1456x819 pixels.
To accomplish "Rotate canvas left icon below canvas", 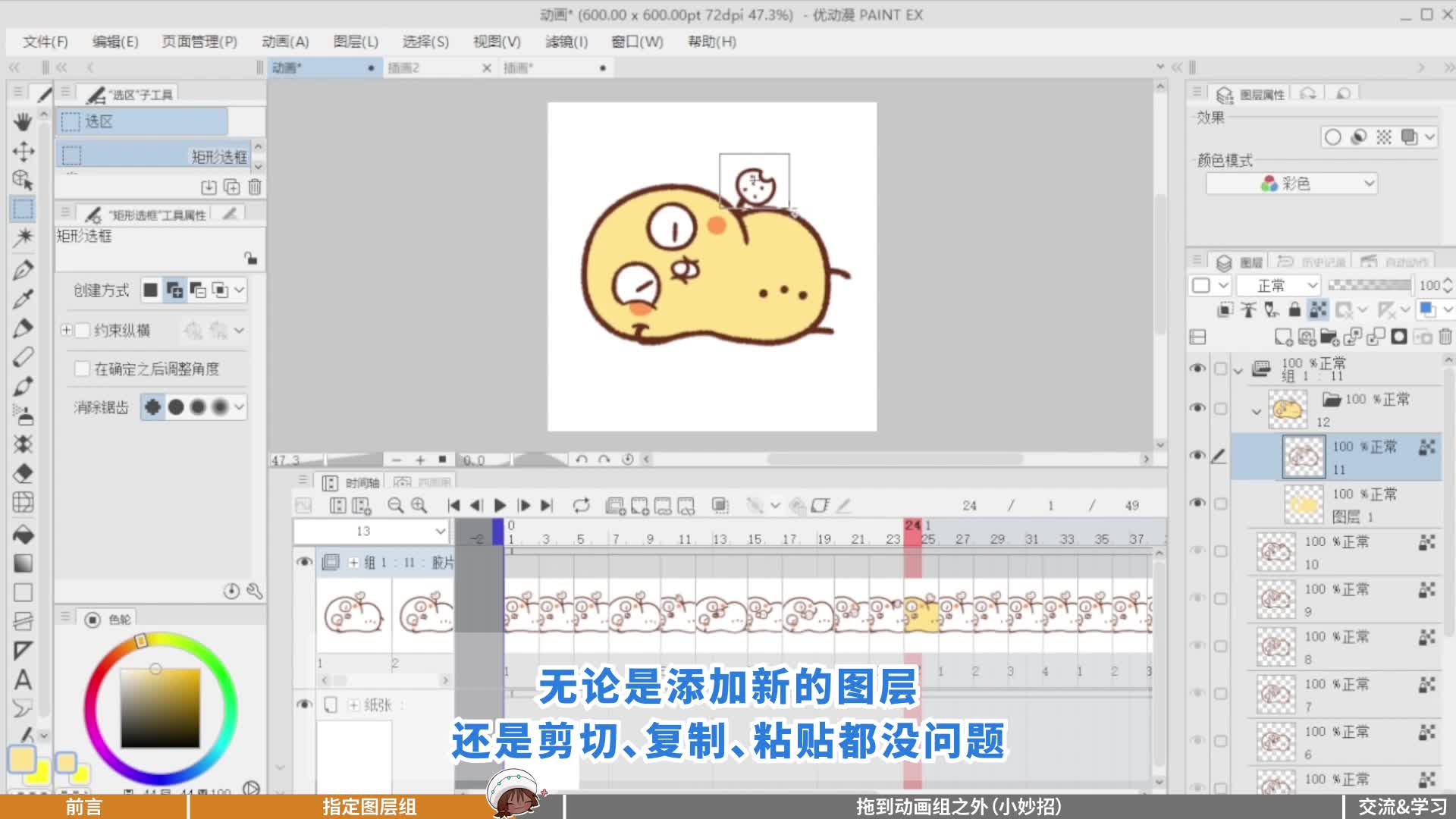I will [581, 460].
